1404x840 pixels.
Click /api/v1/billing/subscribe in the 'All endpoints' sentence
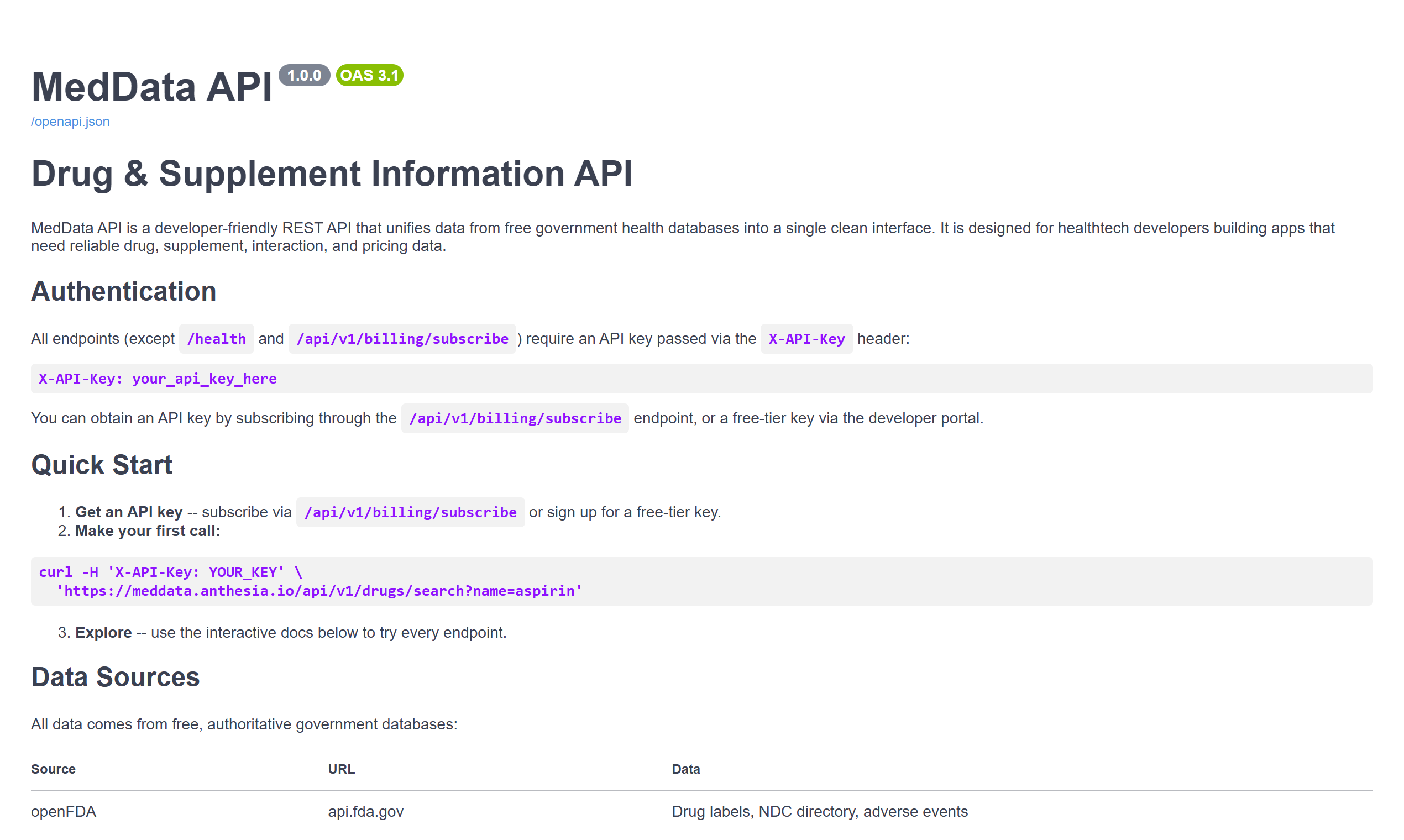click(x=402, y=339)
